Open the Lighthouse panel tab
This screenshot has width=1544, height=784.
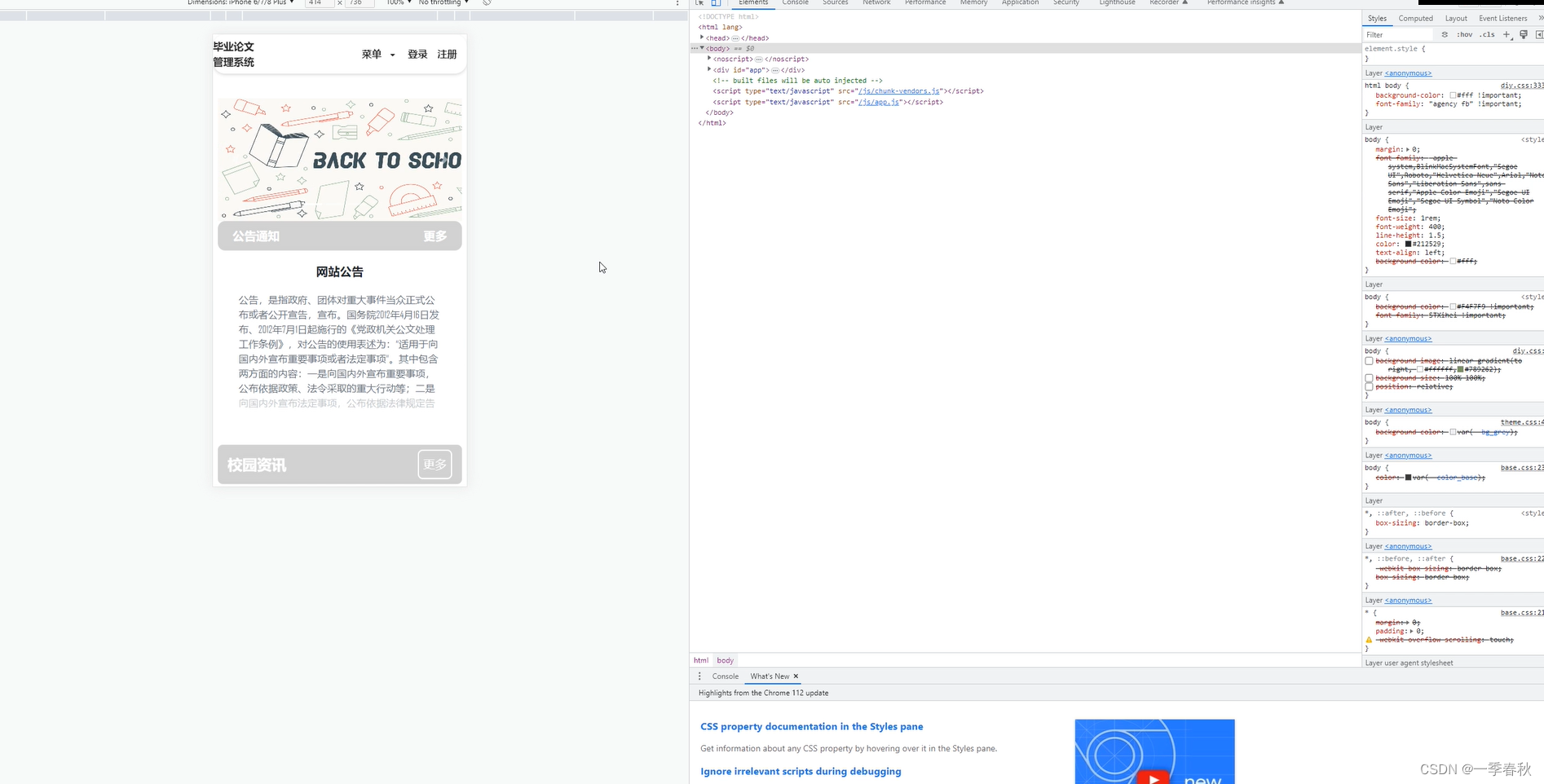tap(1117, 3)
